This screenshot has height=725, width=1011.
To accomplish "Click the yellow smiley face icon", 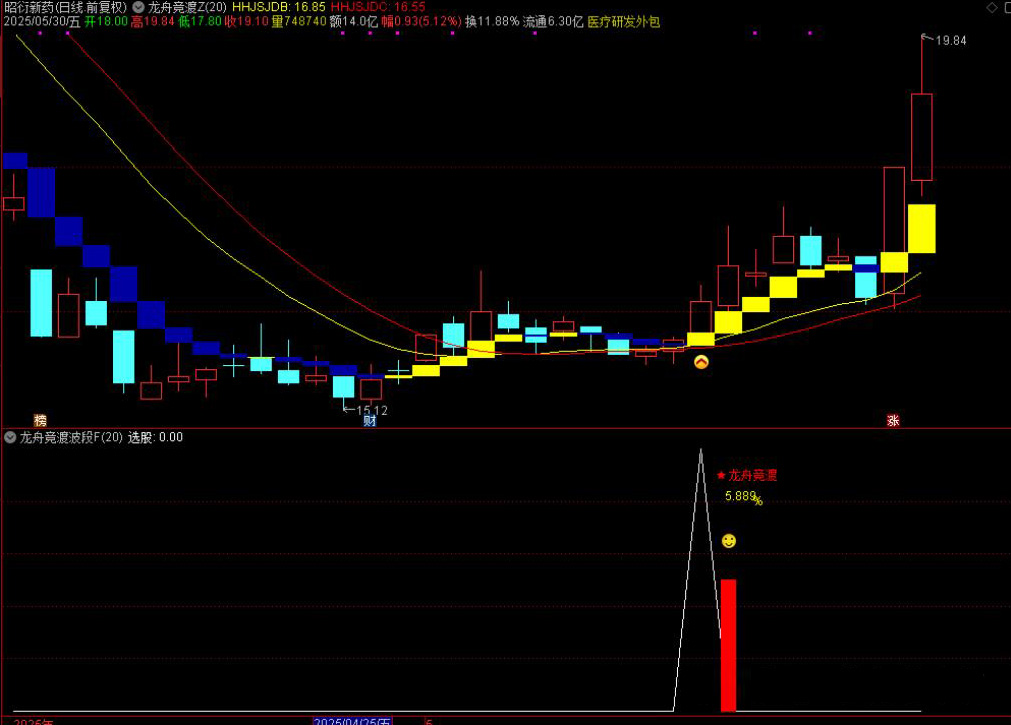I will 729,541.
